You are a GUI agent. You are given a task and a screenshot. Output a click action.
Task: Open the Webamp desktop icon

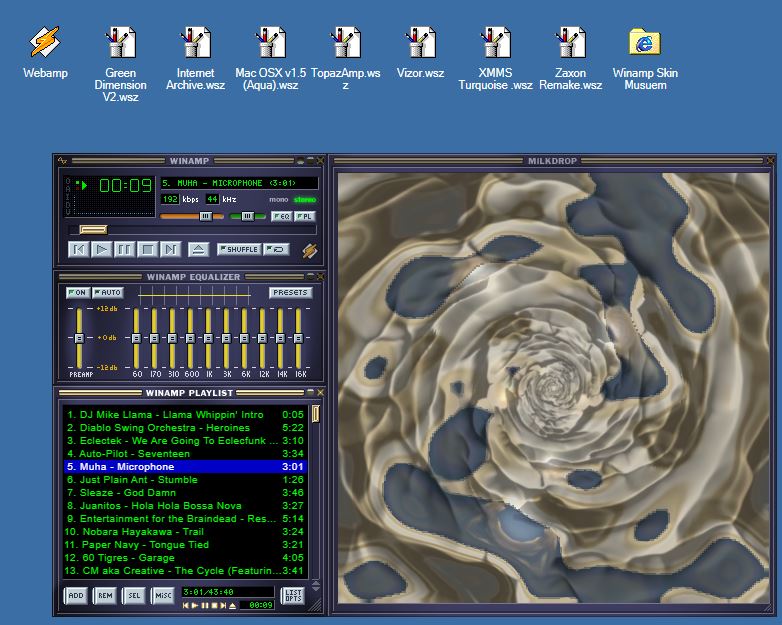tap(45, 51)
